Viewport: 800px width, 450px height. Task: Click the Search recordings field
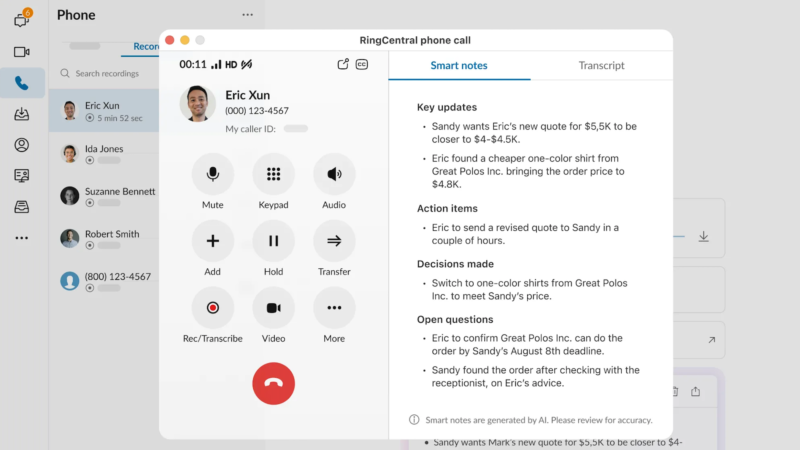(109, 73)
